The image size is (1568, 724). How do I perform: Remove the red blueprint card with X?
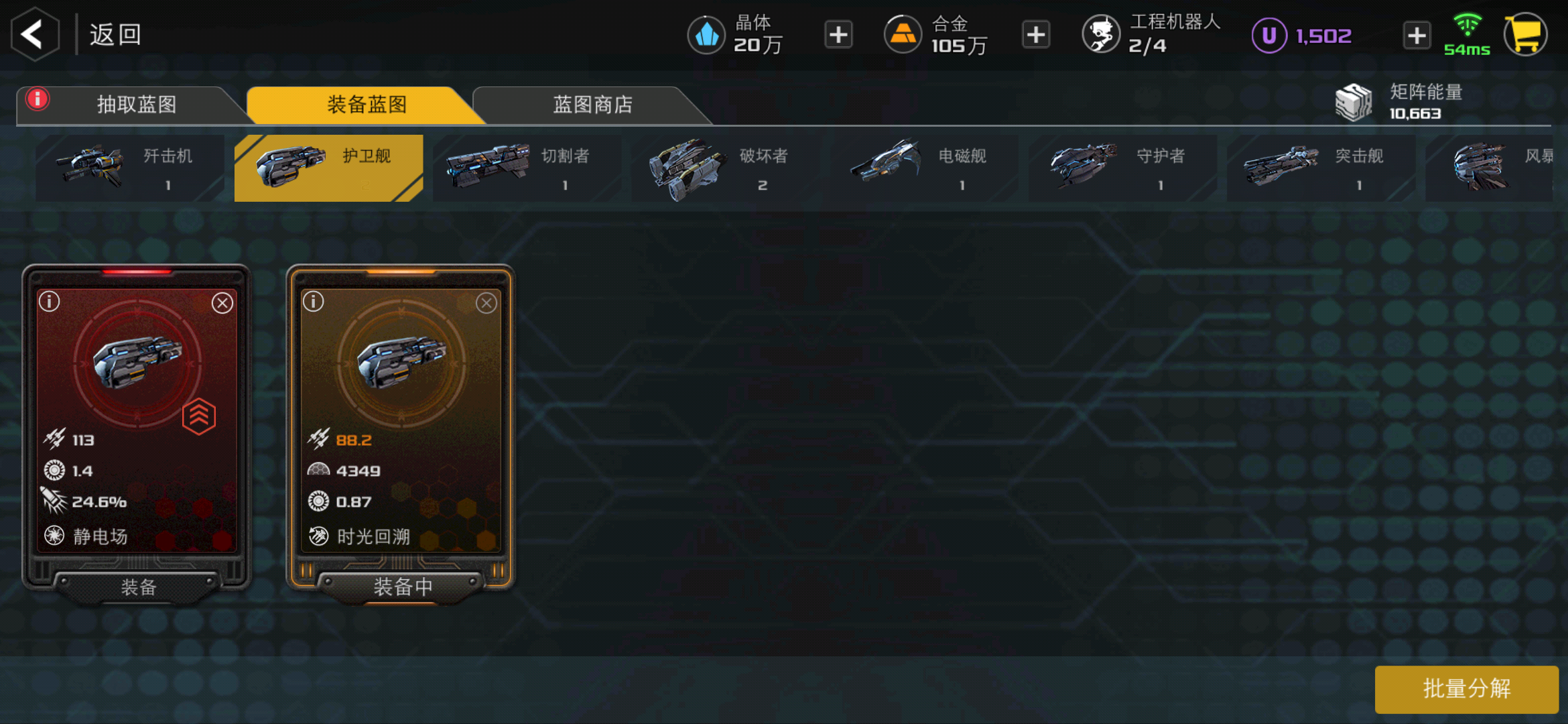pyautogui.click(x=222, y=303)
